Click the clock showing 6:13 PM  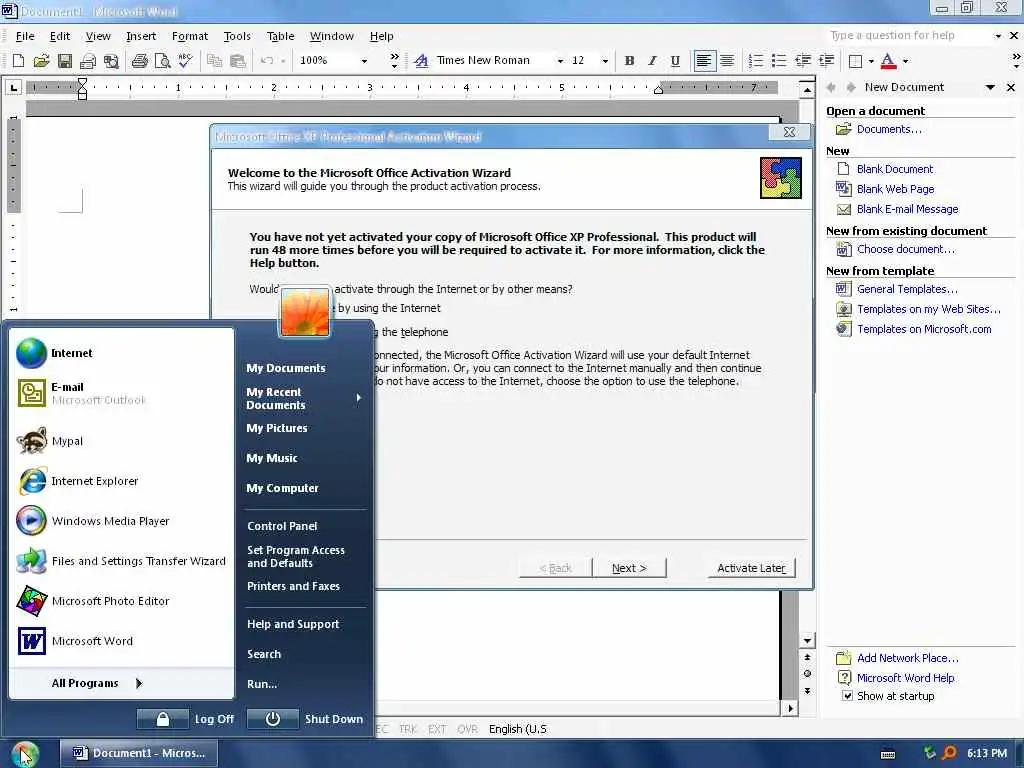[987, 753]
